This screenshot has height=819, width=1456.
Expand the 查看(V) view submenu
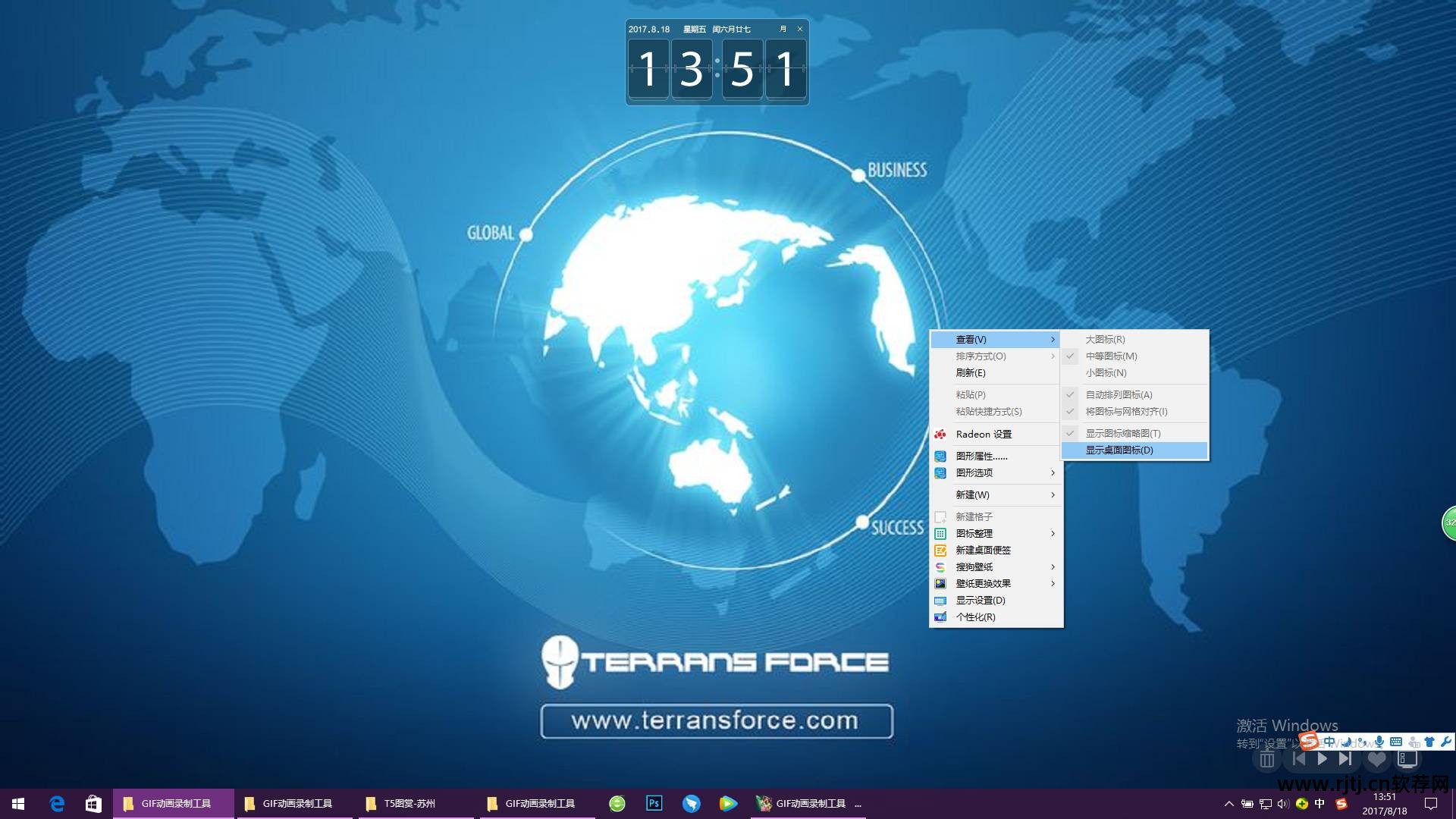tap(996, 339)
